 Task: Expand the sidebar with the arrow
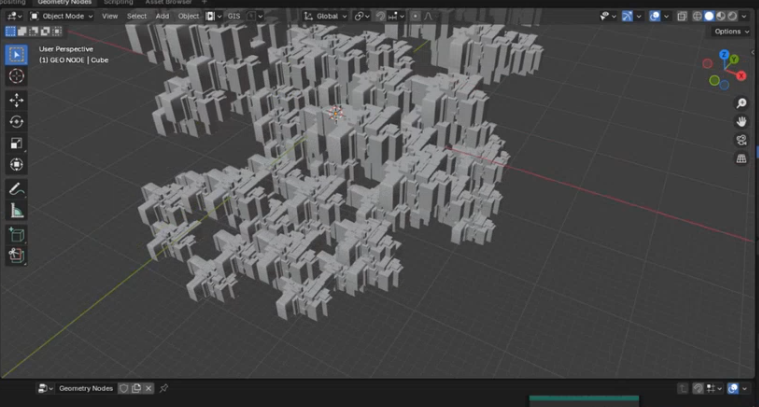point(753,52)
